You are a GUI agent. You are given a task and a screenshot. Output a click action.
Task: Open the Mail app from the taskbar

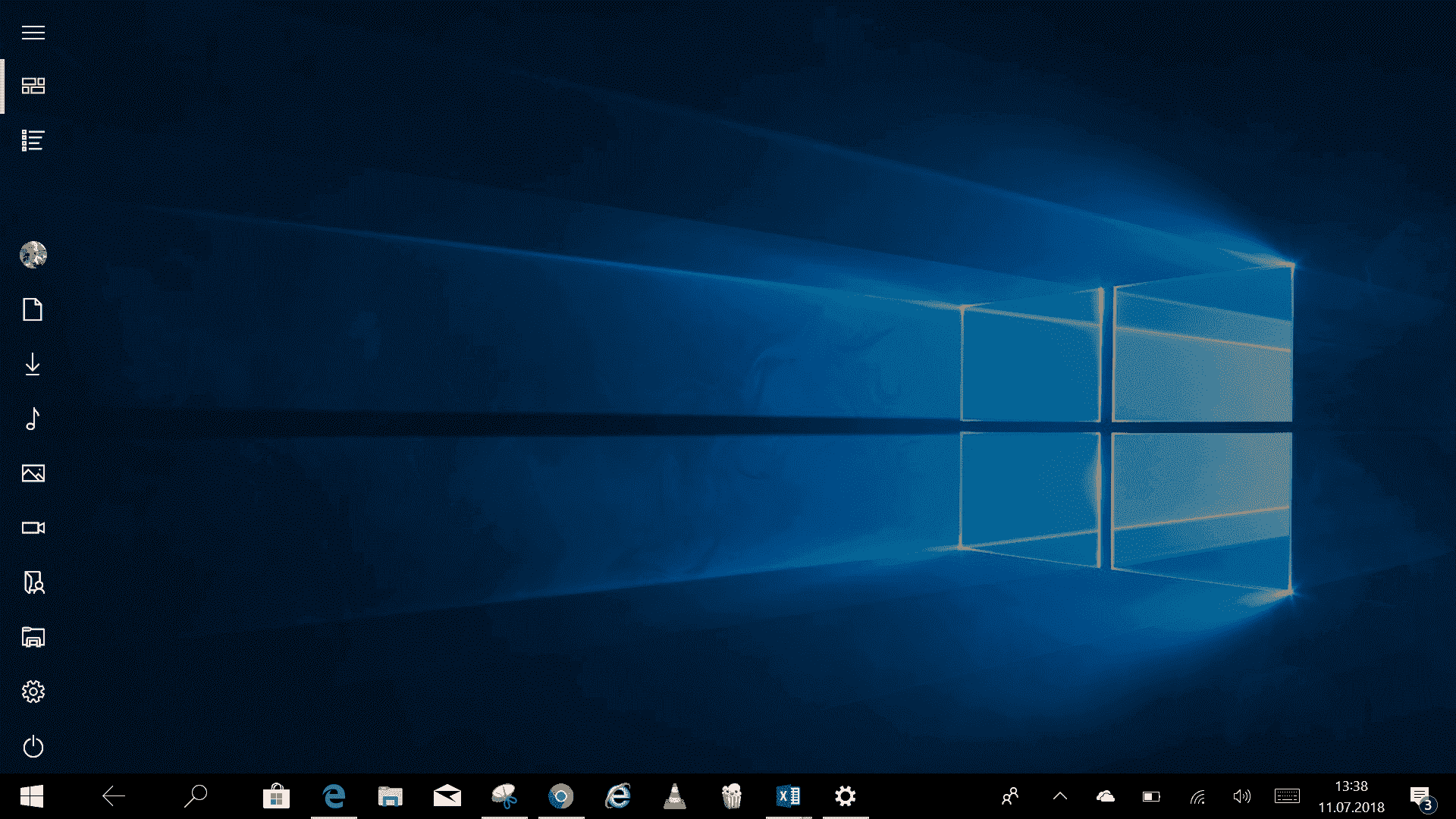[447, 796]
